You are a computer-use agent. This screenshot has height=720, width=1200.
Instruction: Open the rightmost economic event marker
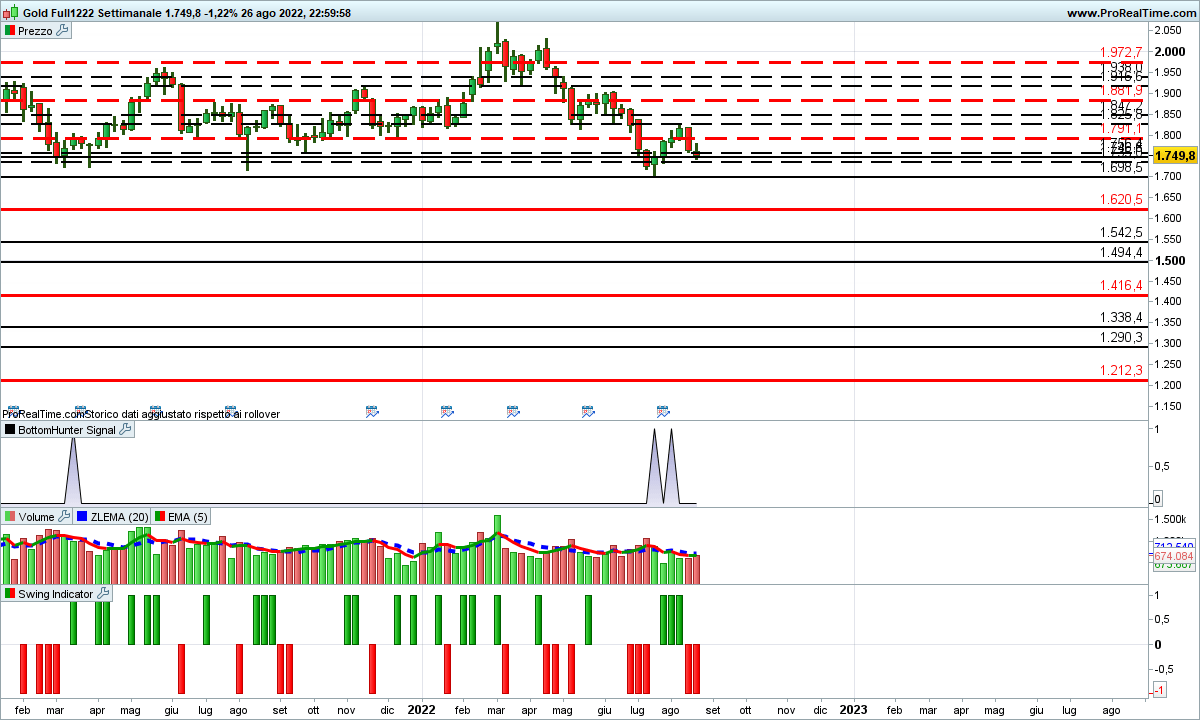(662, 411)
